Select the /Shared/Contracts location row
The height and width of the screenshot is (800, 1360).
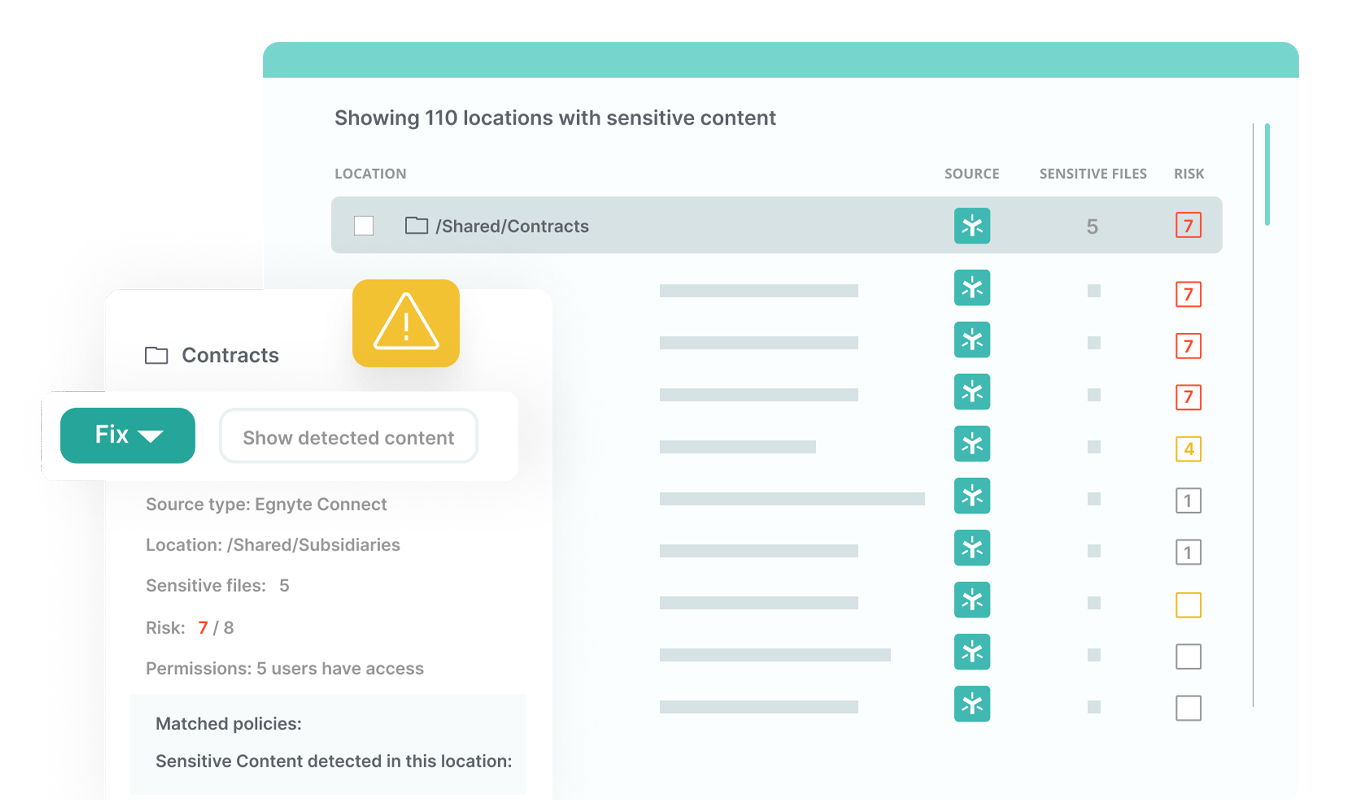click(x=700, y=226)
